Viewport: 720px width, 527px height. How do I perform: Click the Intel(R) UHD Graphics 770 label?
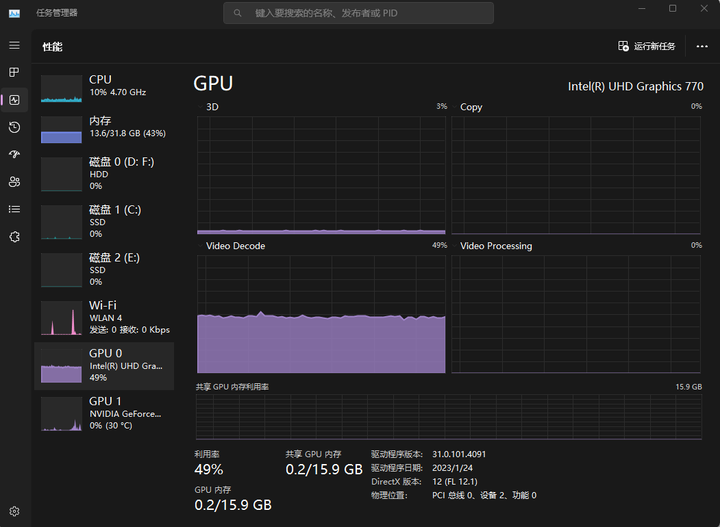(635, 86)
